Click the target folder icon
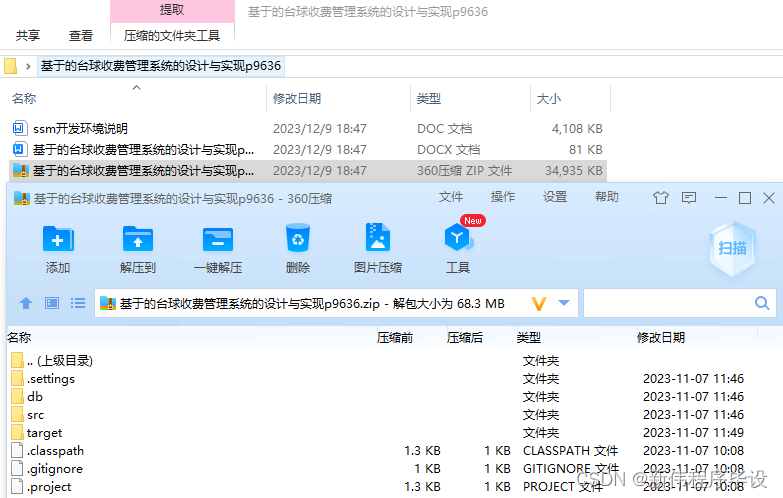The image size is (783, 498). pos(17,432)
